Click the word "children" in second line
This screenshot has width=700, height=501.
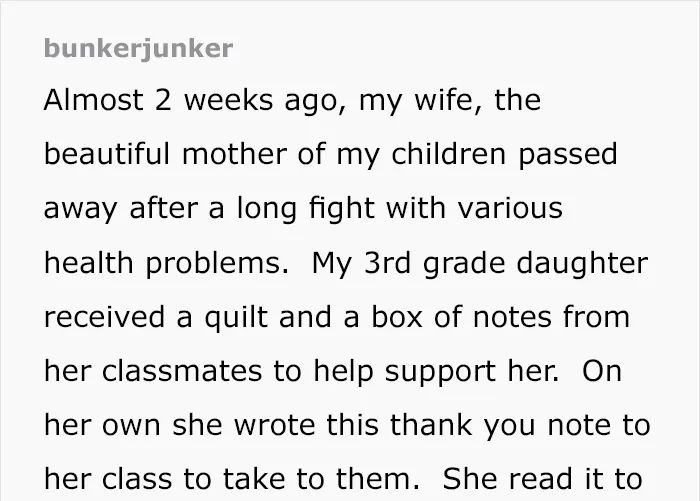[449, 154]
